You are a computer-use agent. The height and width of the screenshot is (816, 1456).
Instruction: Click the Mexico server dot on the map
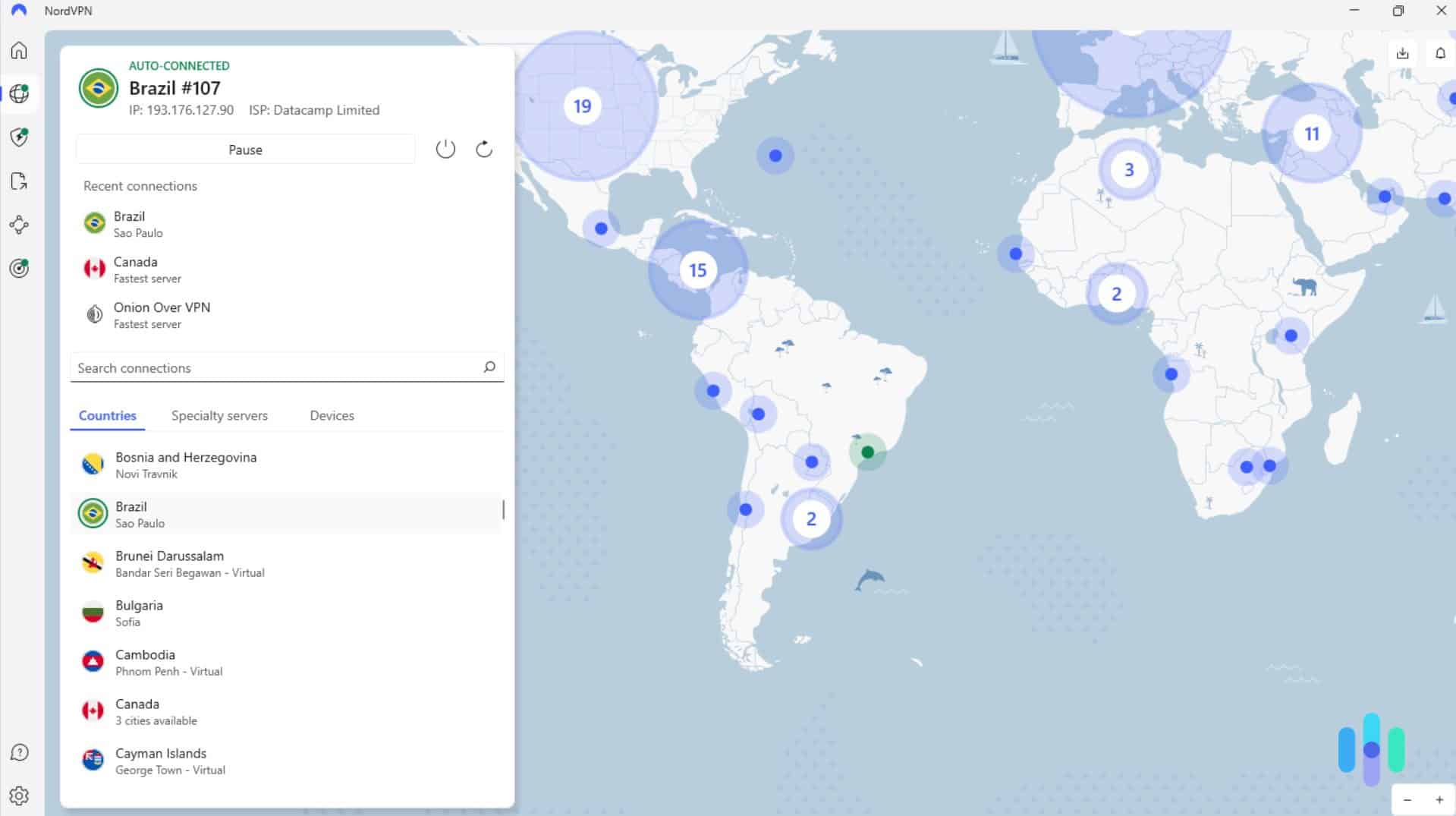coord(601,228)
